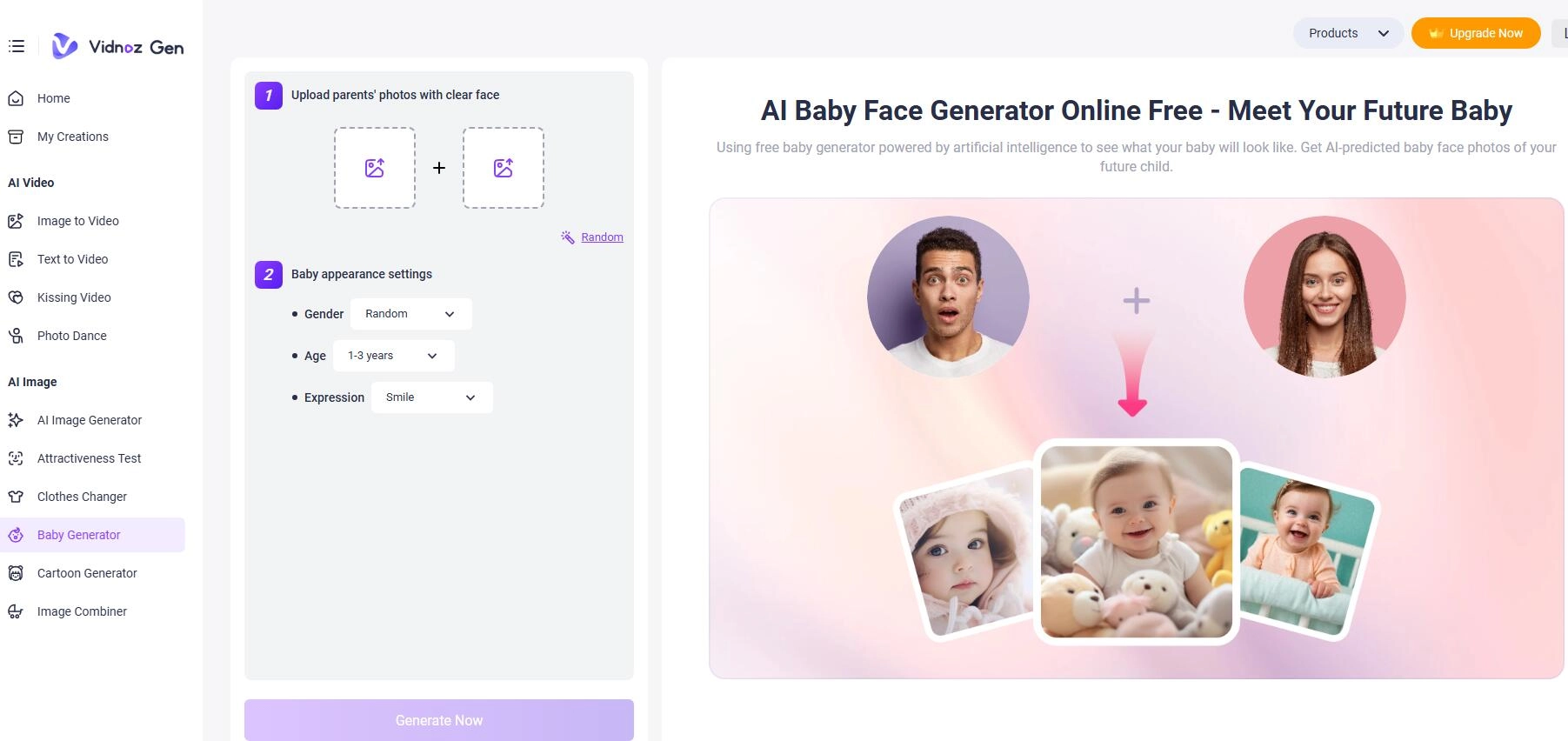Image resolution: width=1568 pixels, height=741 pixels.
Task: Click the Image Combiner icon
Action: [16, 611]
